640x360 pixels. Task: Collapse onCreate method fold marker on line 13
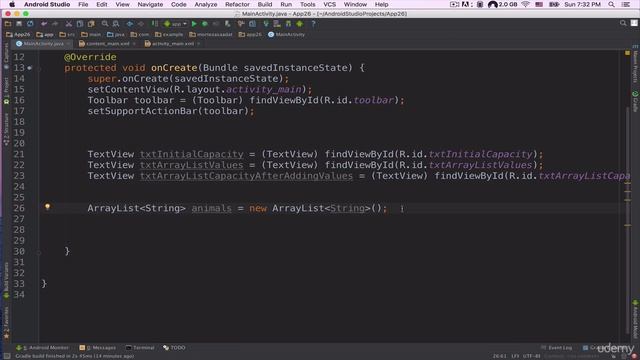click(40, 68)
